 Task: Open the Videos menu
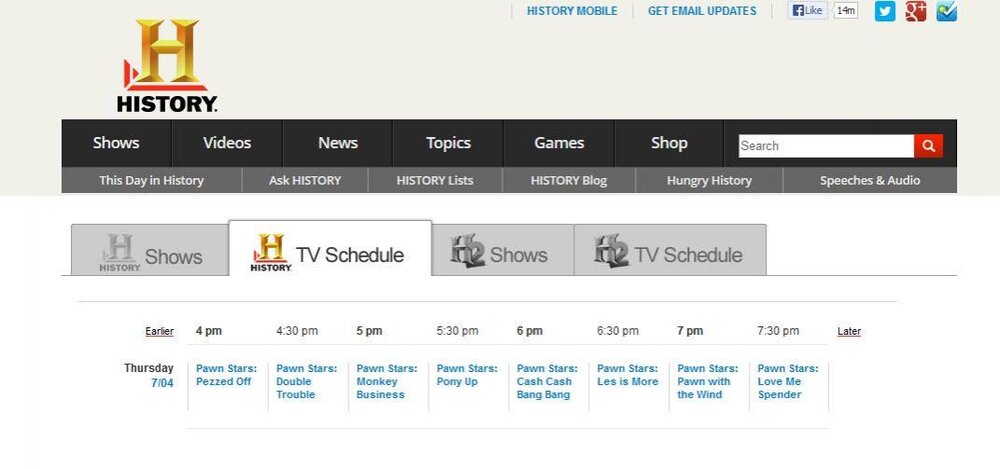[x=227, y=143]
